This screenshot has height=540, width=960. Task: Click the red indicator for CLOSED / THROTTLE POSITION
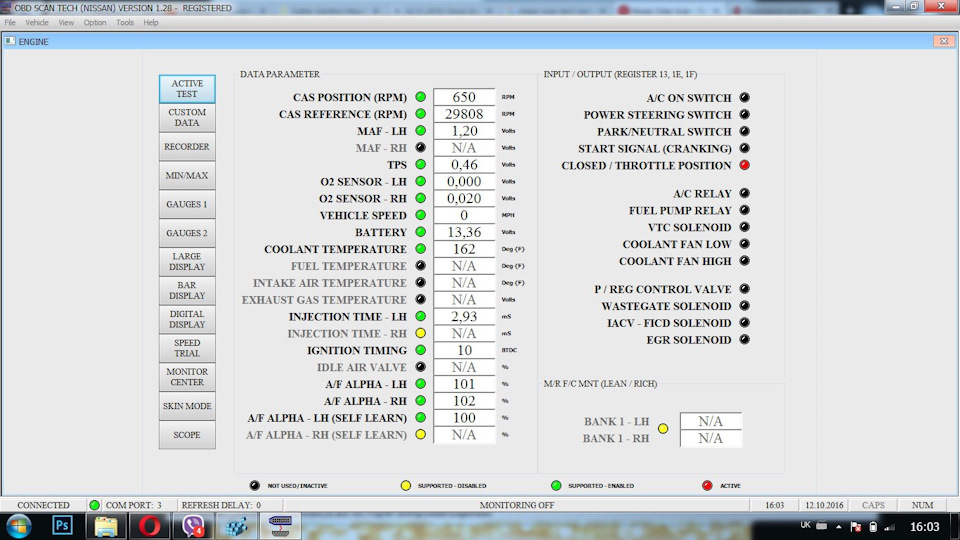tap(744, 165)
